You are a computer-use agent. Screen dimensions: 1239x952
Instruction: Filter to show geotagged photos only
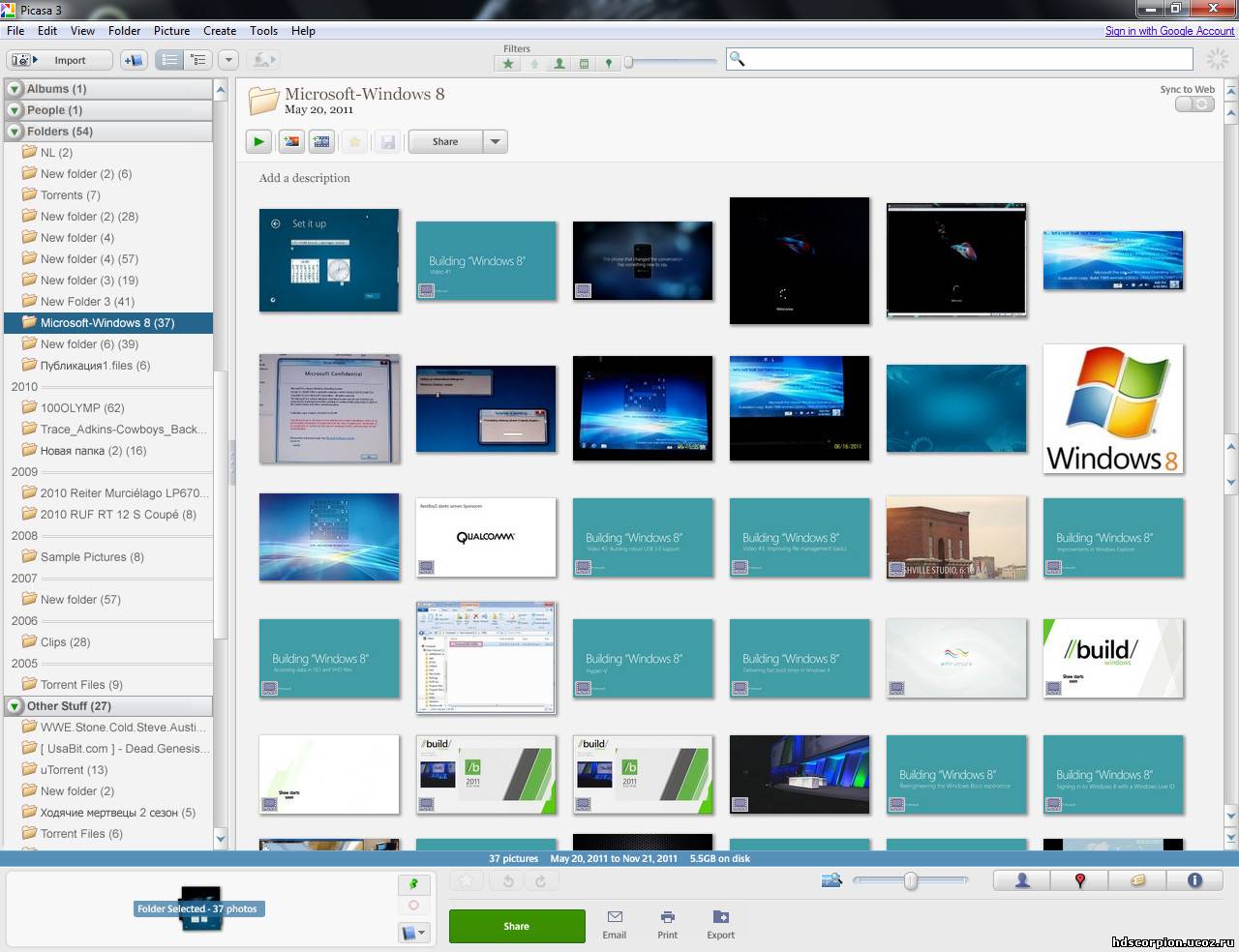(x=608, y=63)
